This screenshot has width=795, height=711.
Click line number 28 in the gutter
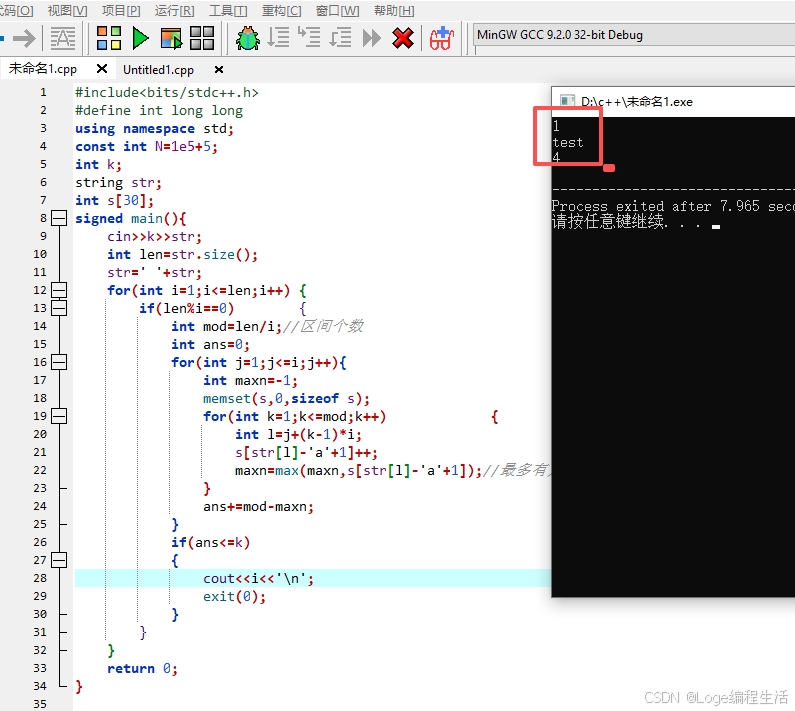pyautogui.click(x=40, y=578)
